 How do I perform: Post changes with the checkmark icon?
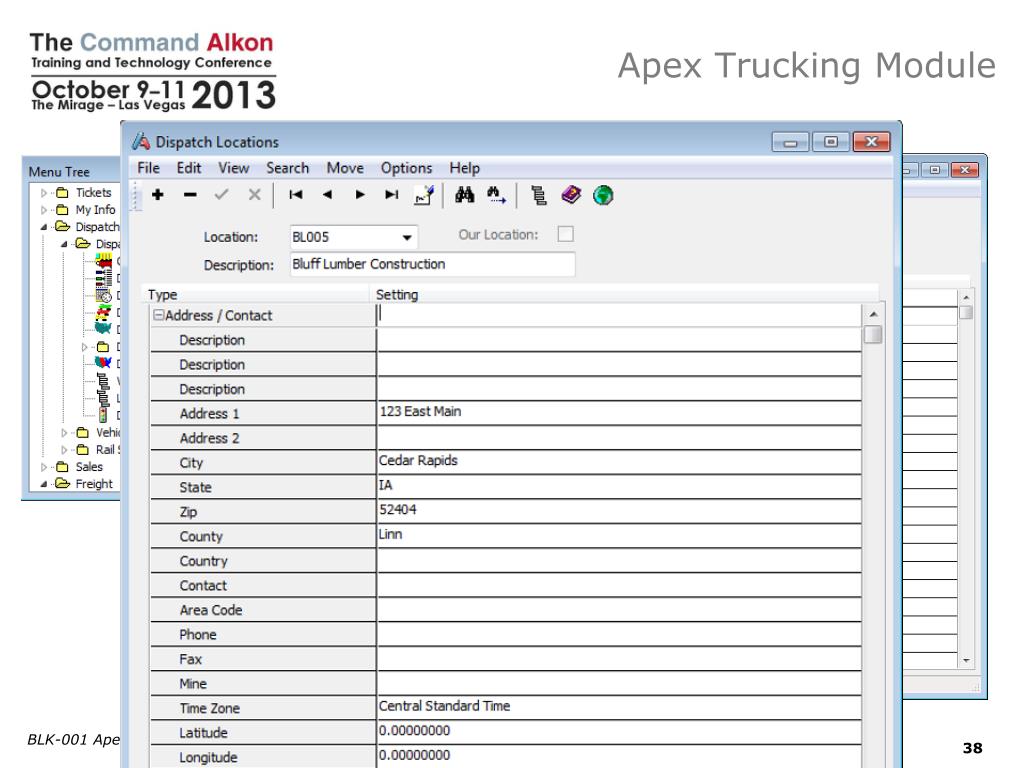[x=221, y=195]
